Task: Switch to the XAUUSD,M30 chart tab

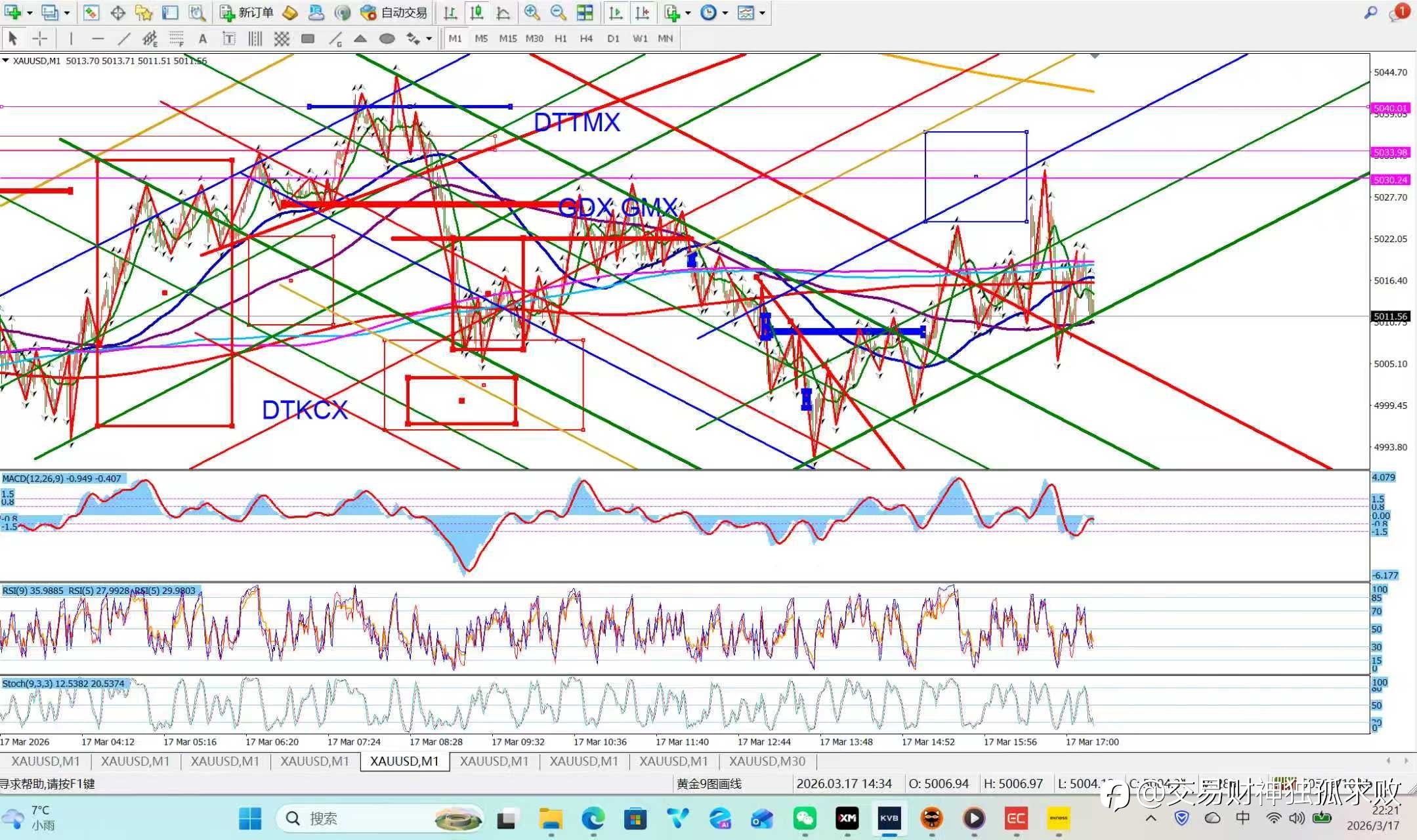Action: tap(767, 761)
